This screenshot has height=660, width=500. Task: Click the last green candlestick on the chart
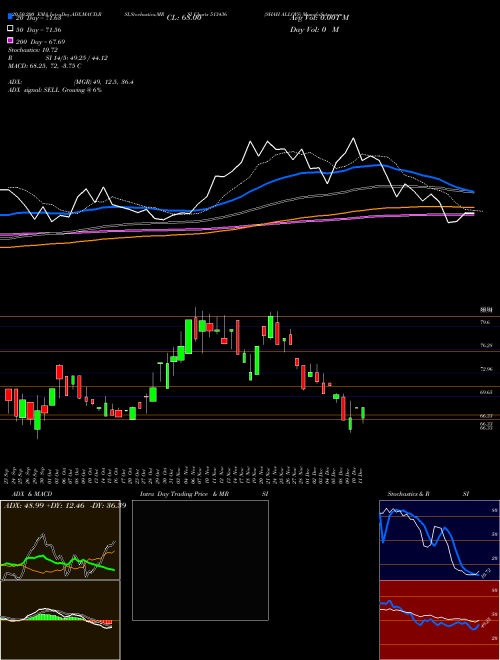click(363, 413)
